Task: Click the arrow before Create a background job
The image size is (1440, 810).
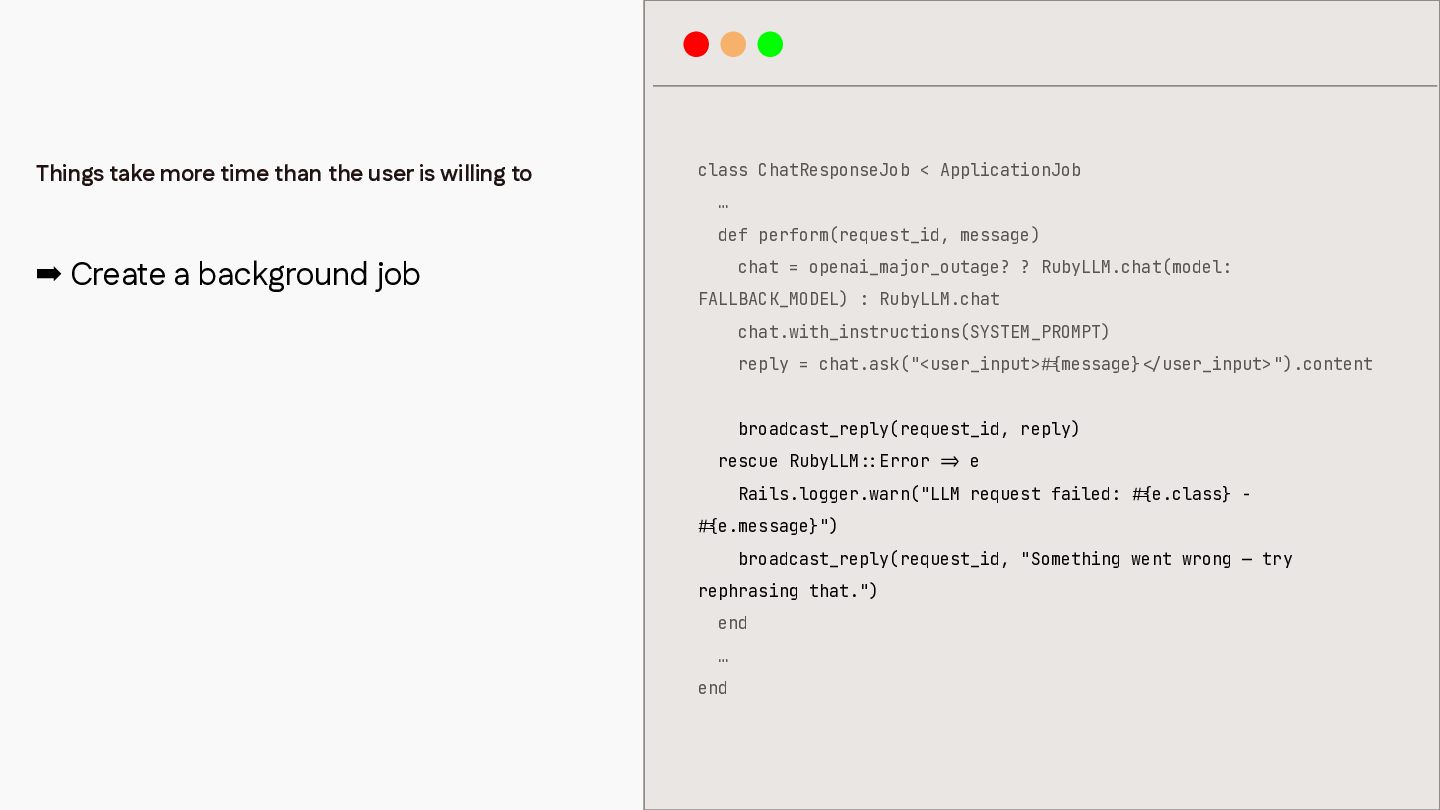Action: pos(49,274)
